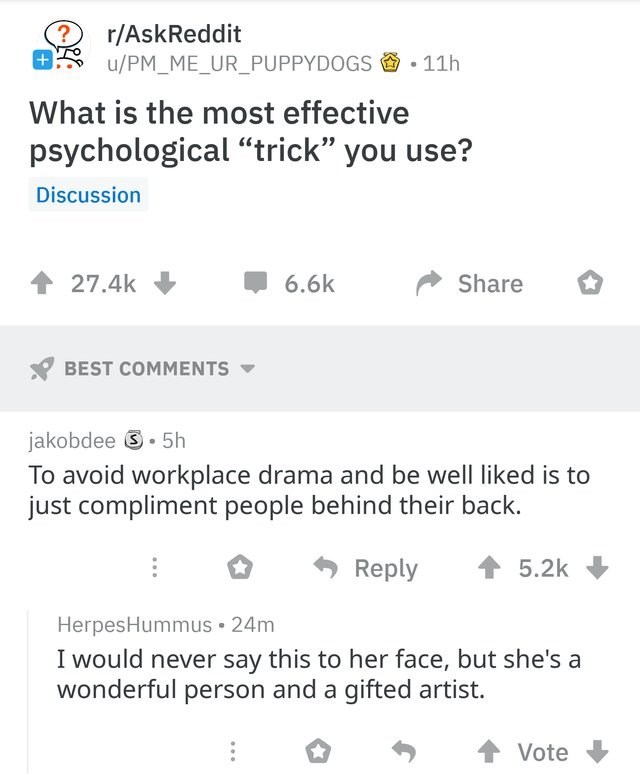640x774 pixels.
Task: Downvote the AskReddit post
Action: [x=165, y=283]
